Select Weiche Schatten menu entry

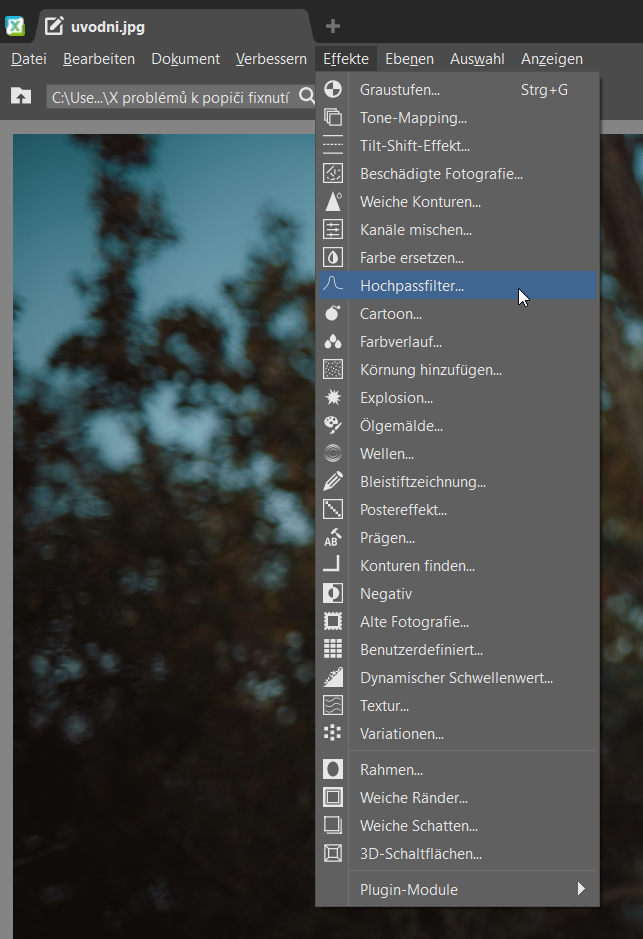[419, 826]
